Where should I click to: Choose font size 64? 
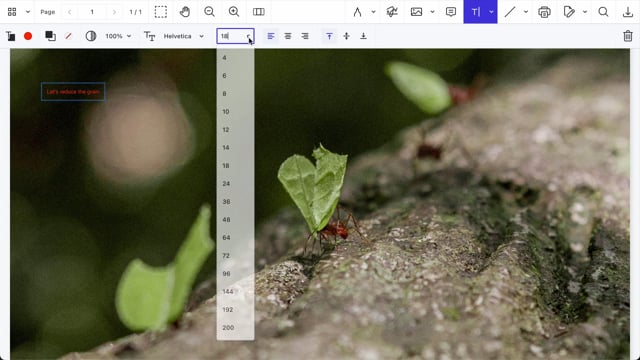[235, 238]
